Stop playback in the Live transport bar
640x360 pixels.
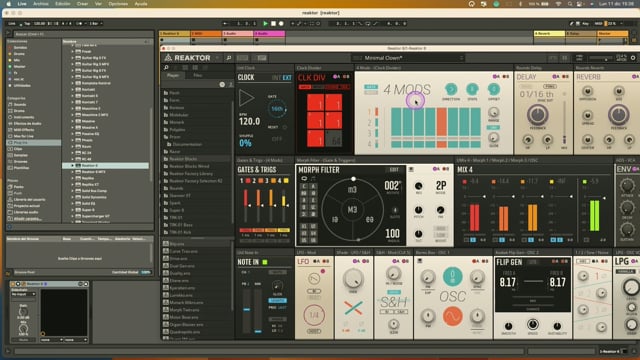(273, 24)
